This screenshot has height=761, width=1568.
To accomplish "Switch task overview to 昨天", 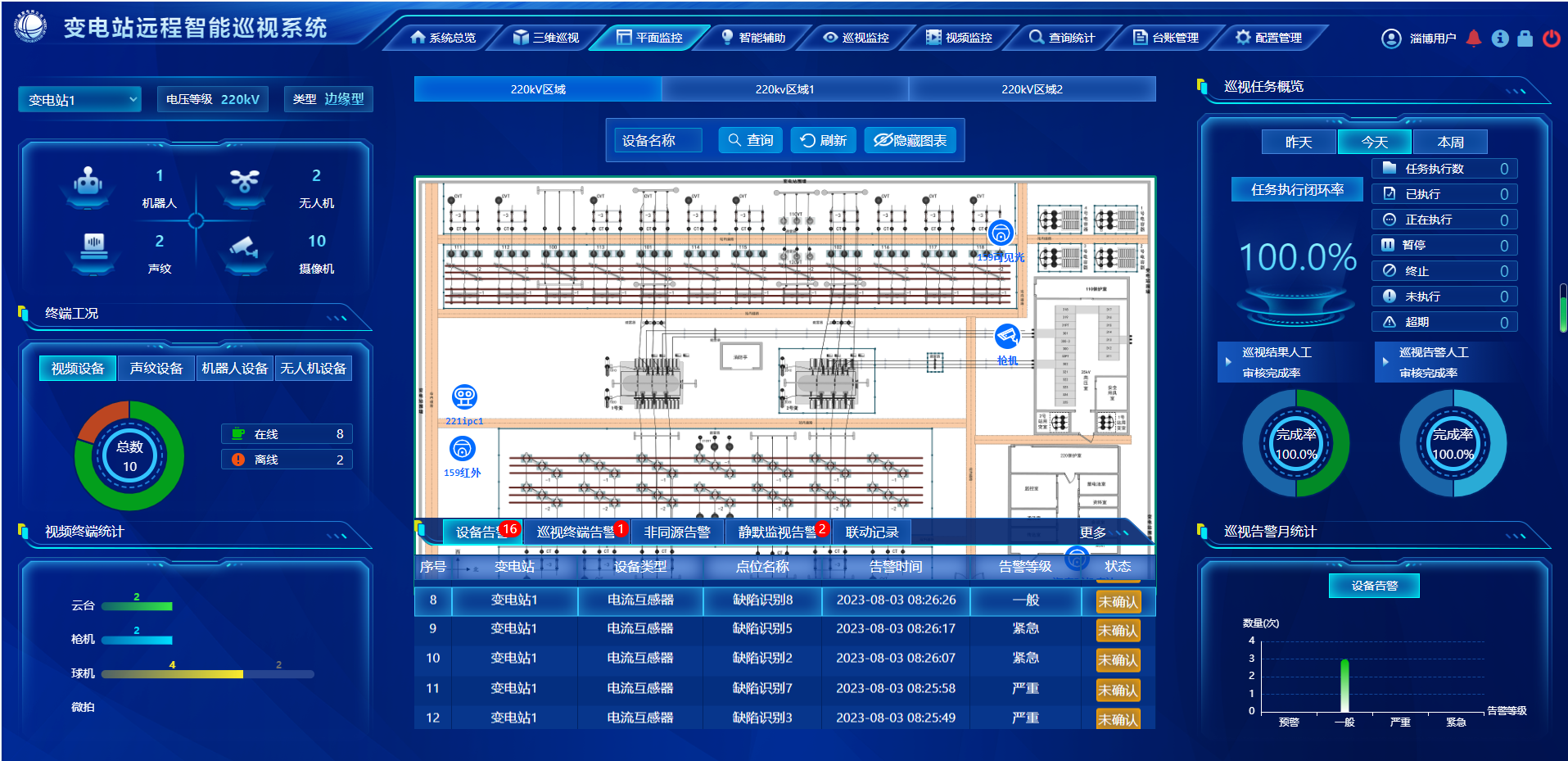I will tap(1299, 142).
